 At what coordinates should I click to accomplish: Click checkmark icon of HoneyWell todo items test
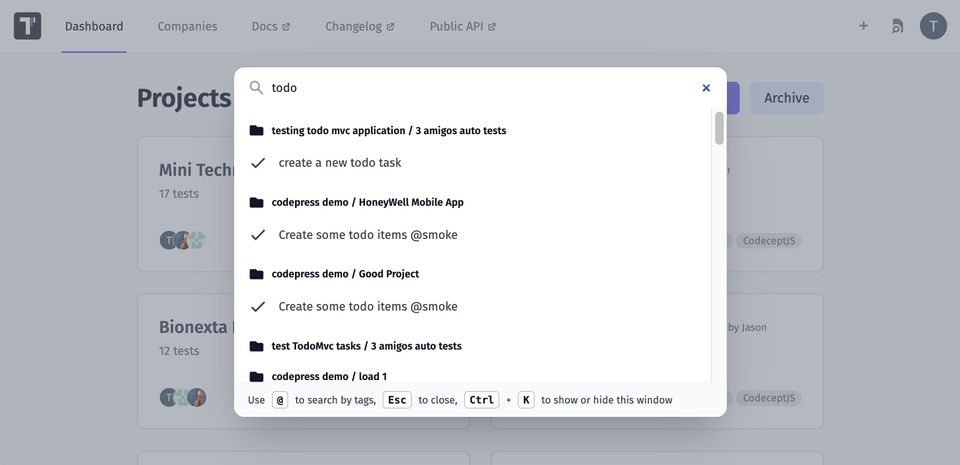[258, 235]
